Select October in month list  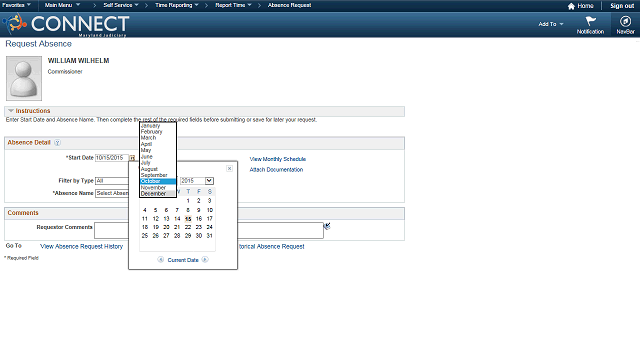coord(158,181)
